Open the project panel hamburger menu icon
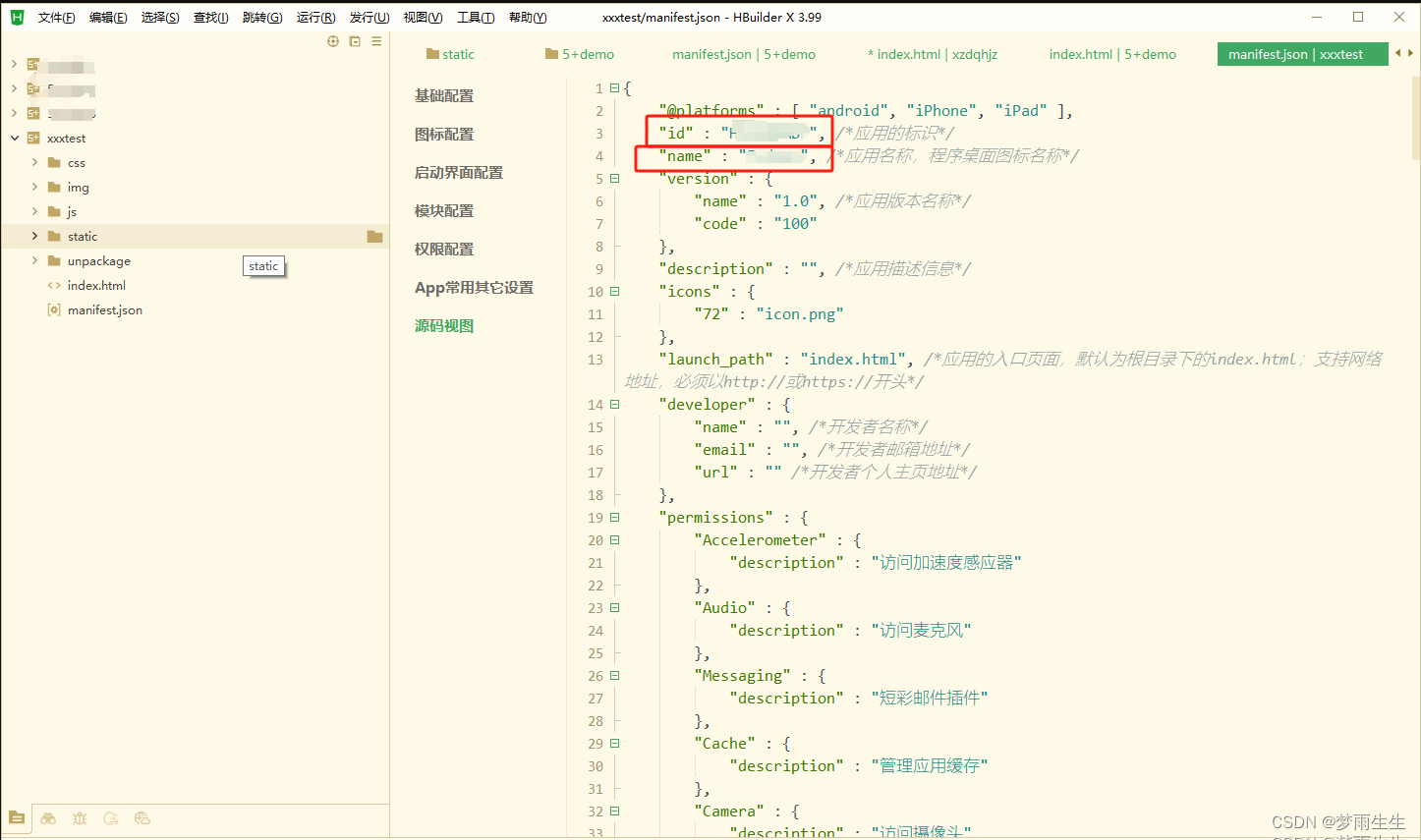Image resolution: width=1421 pixels, height=840 pixels. click(376, 41)
